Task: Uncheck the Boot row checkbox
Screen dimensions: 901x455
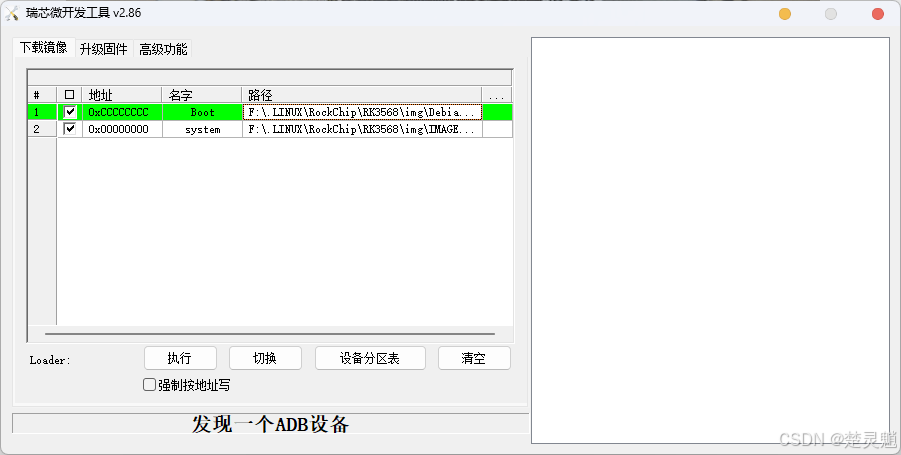Action: coord(70,111)
